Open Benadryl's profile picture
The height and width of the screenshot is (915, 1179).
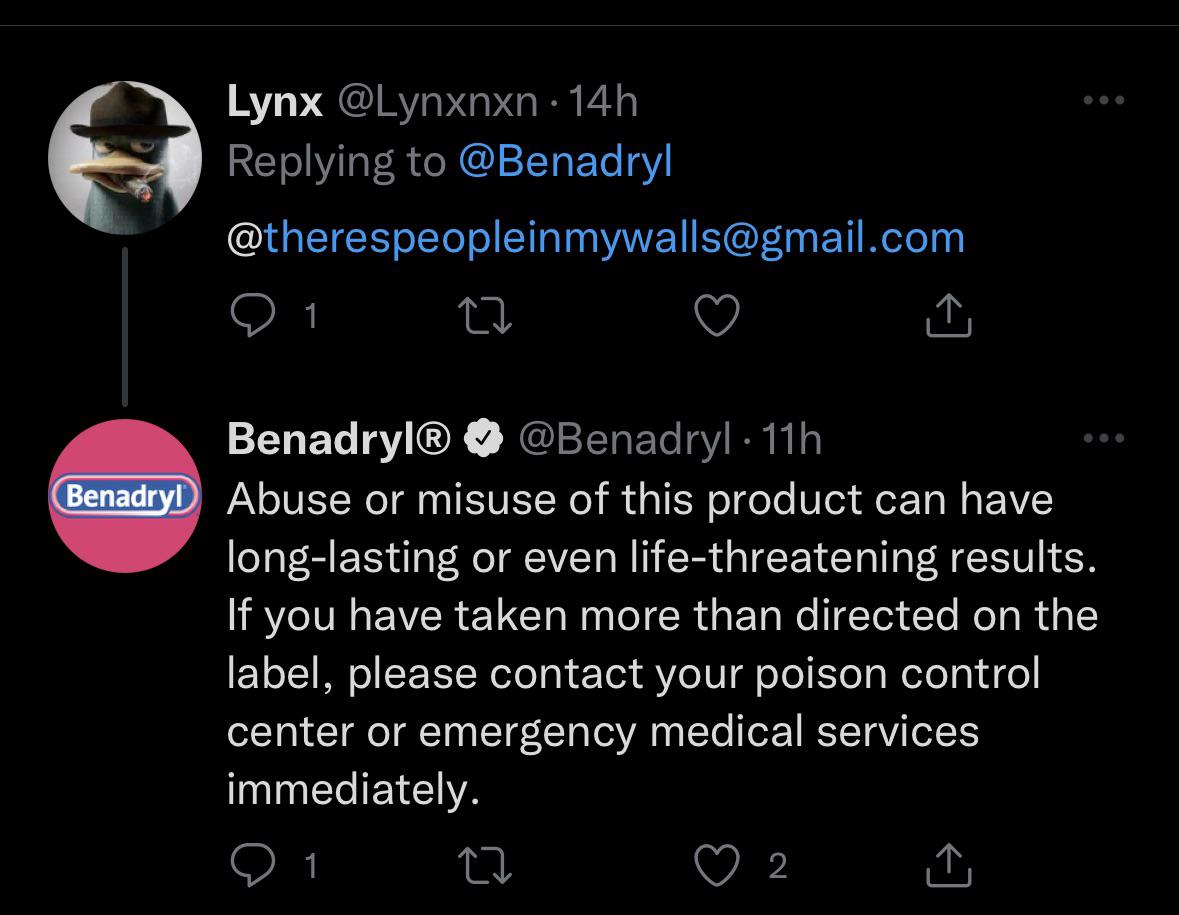123,494
